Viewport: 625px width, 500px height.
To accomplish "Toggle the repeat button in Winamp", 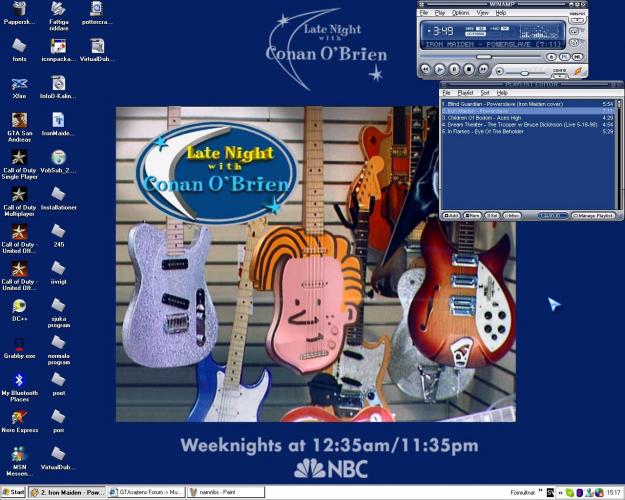I will tap(574, 31).
